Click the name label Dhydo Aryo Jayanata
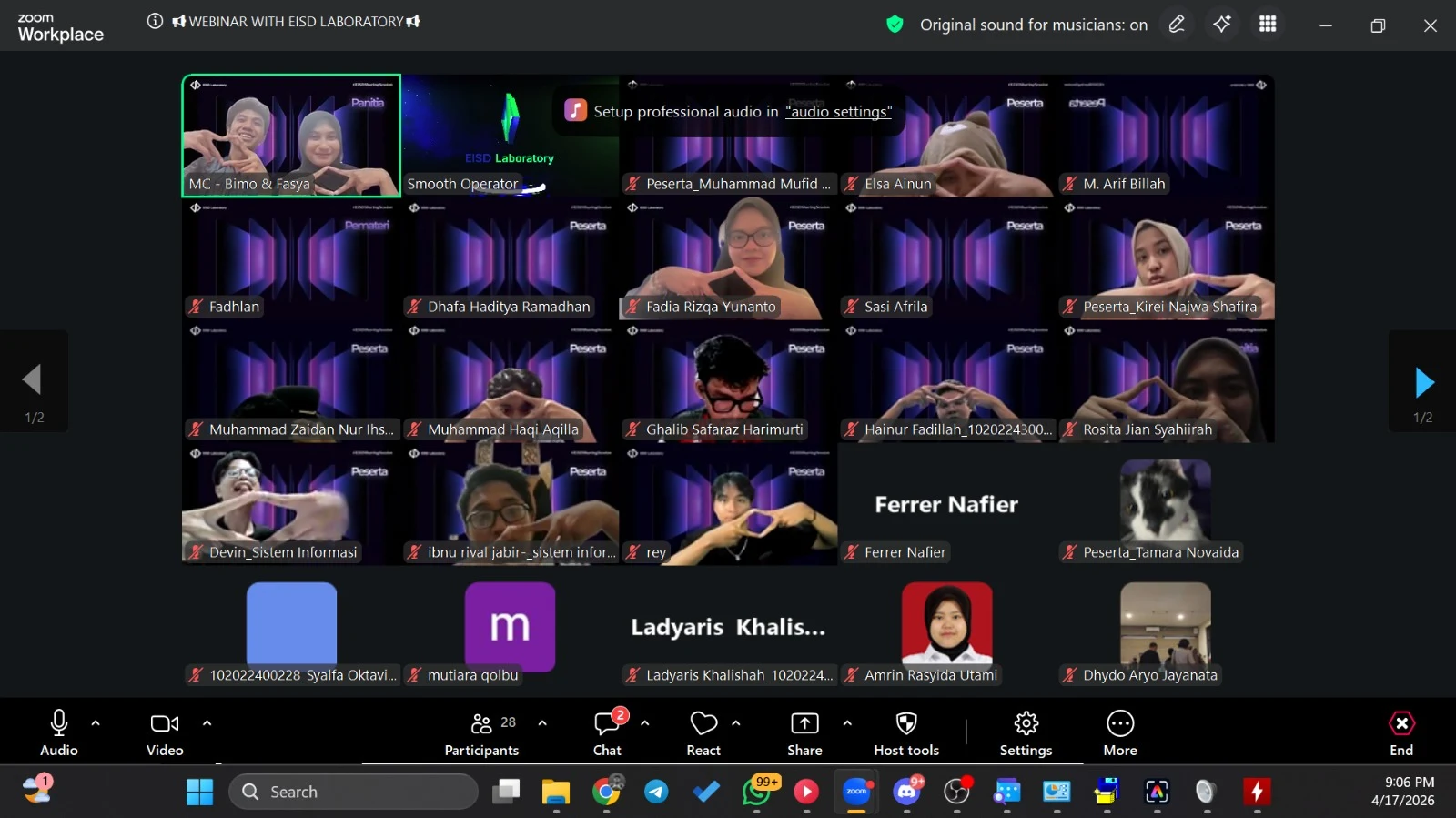The width and height of the screenshot is (1456, 818). (1150, 675)
